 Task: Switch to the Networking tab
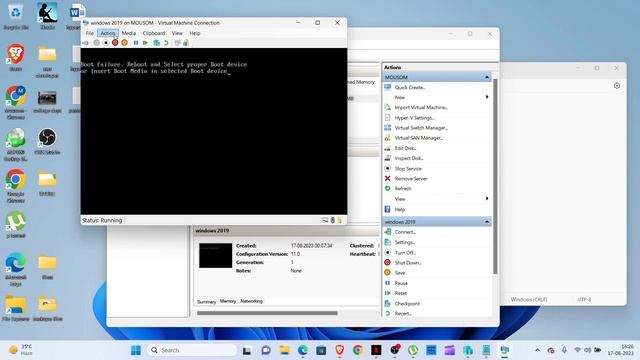coord(251,301)
